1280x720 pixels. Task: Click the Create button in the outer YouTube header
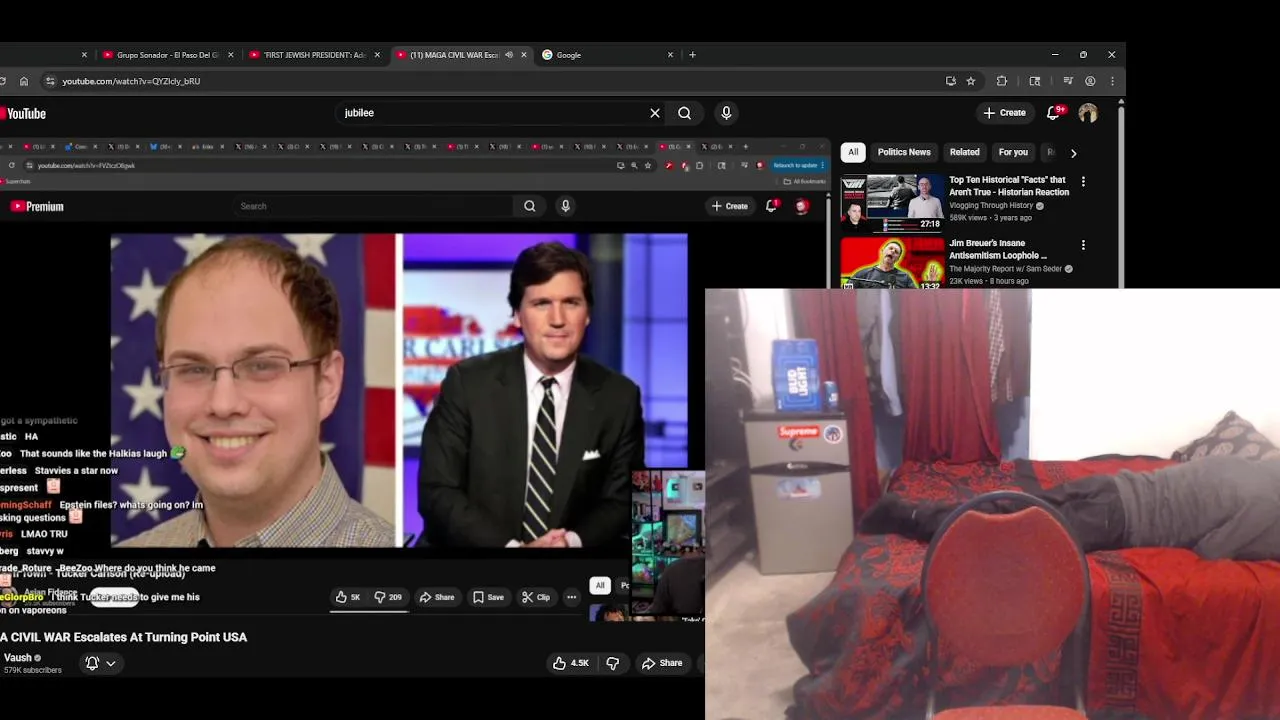point(1004,113)
